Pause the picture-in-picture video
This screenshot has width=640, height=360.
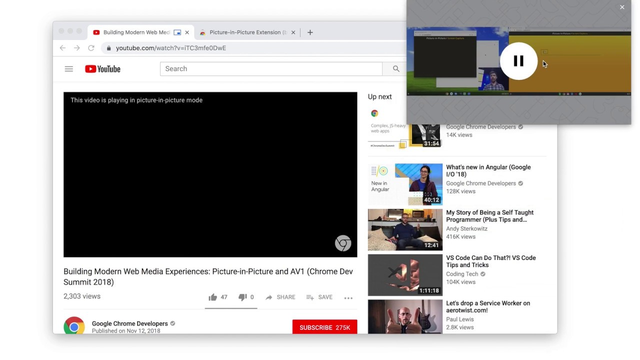[518, 61]
